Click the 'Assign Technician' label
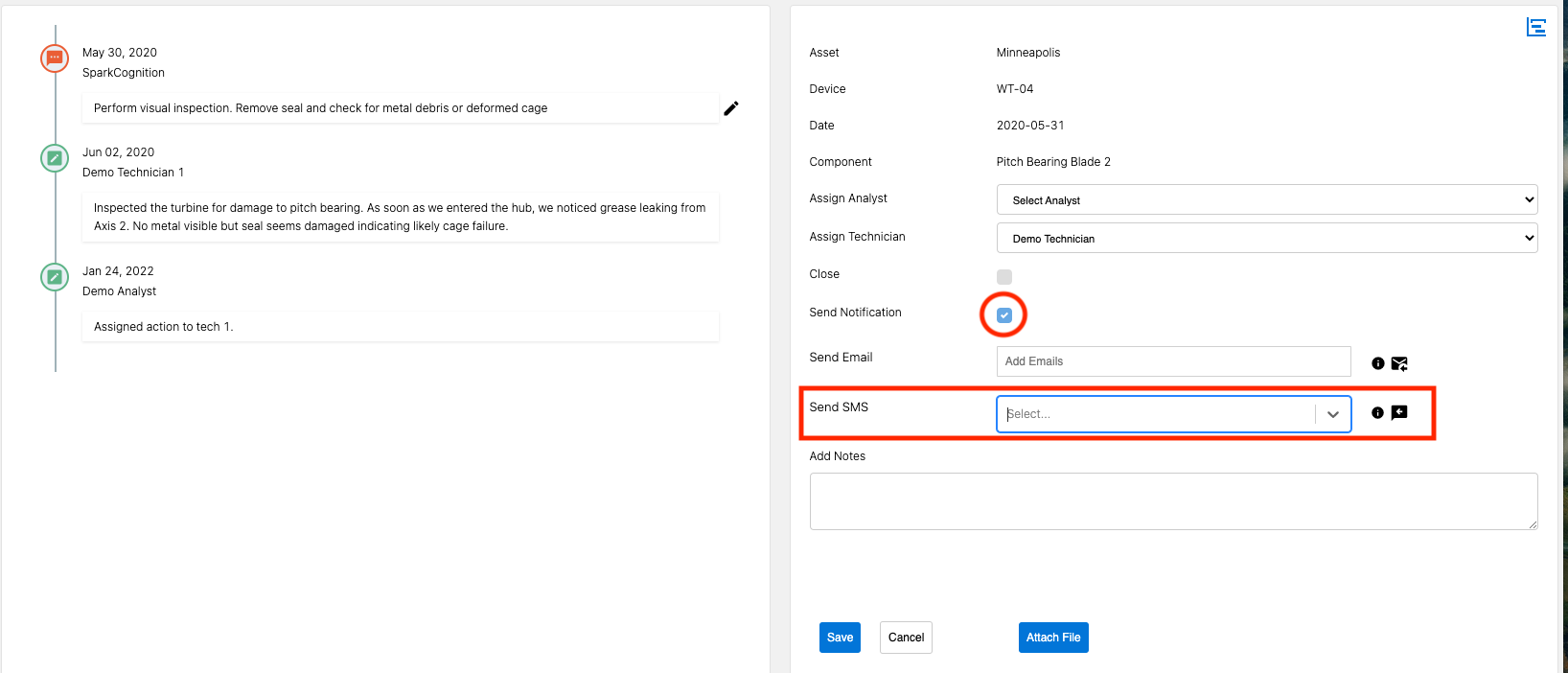The image size is (1568, 673). pyautogui.click(x=858, y=237)
